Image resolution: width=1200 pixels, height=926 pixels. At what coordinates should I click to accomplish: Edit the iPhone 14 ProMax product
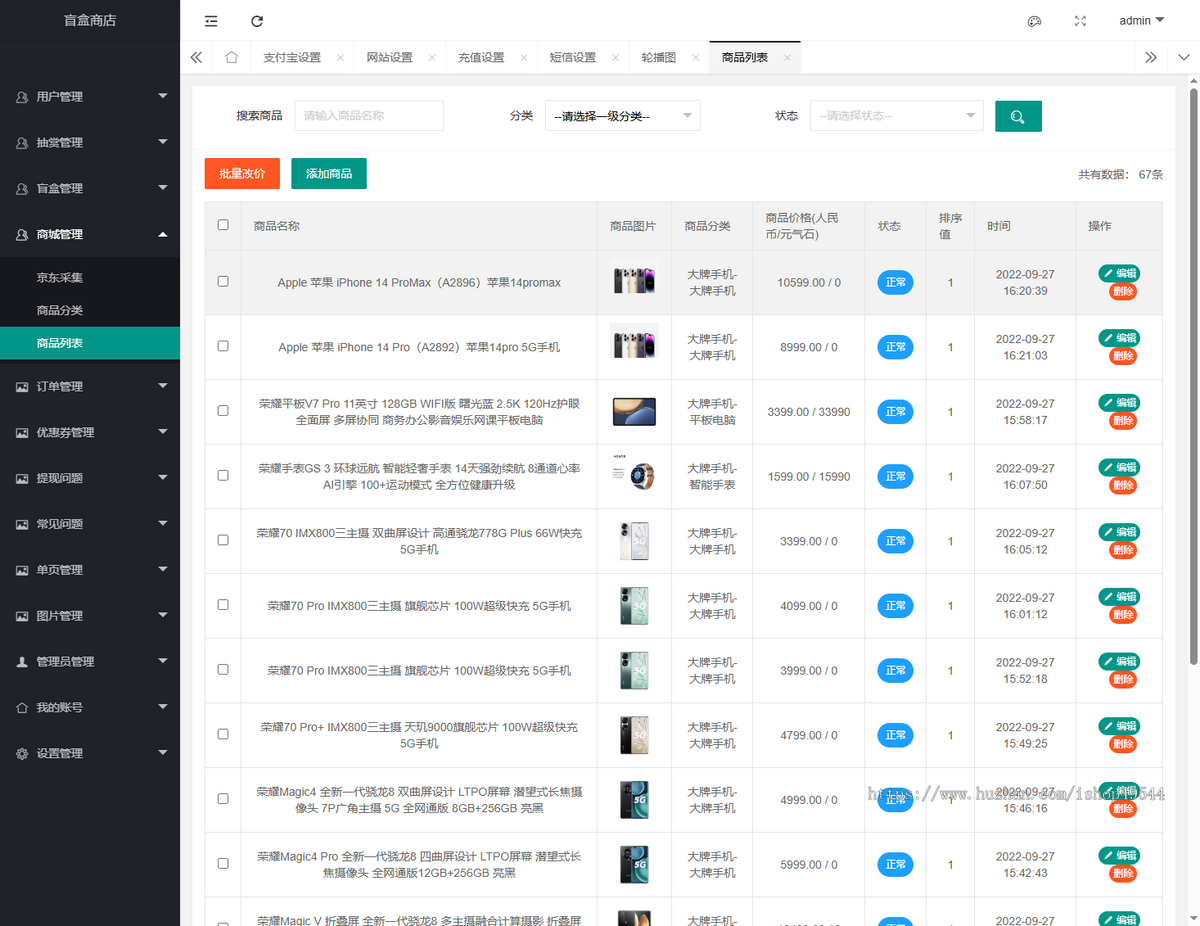1118,273
